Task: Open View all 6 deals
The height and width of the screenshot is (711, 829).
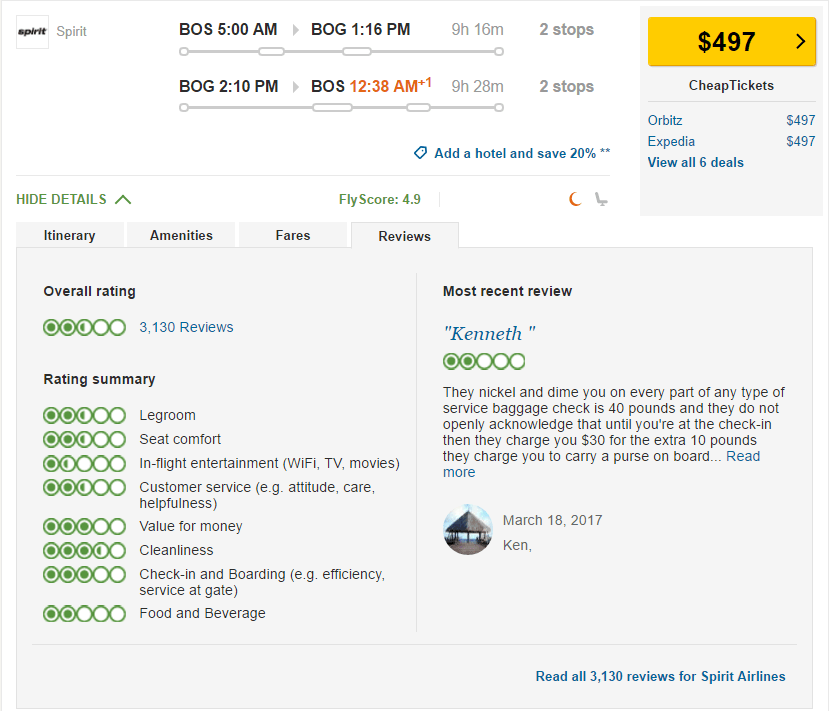Action: point(696,162)
